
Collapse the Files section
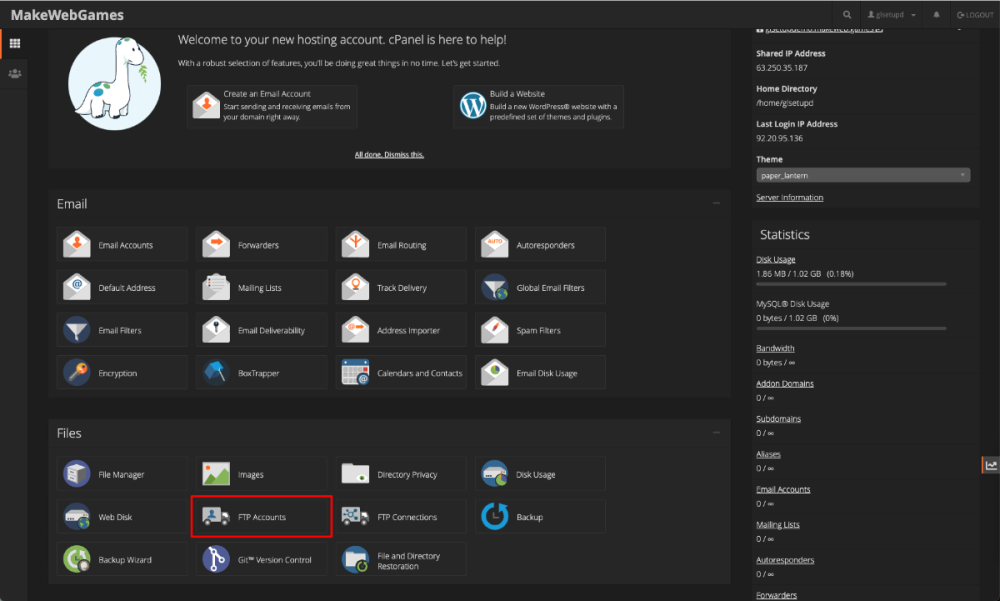(x=716, y=431)
